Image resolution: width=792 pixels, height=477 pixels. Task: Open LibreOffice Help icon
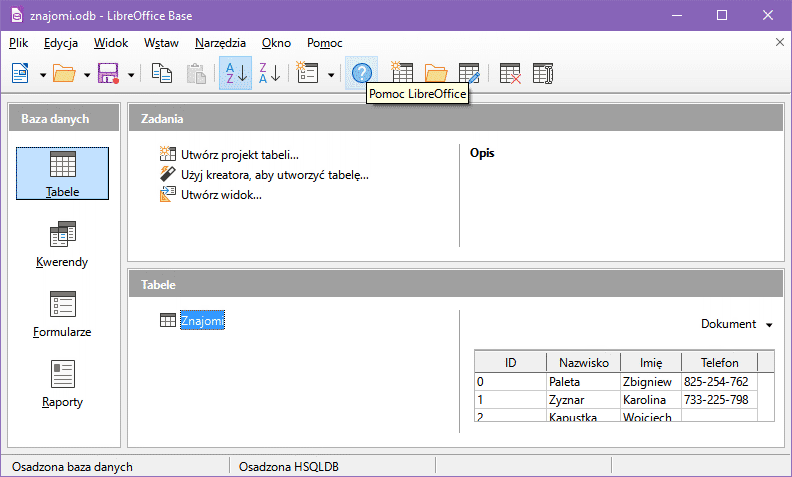point(361,73)
